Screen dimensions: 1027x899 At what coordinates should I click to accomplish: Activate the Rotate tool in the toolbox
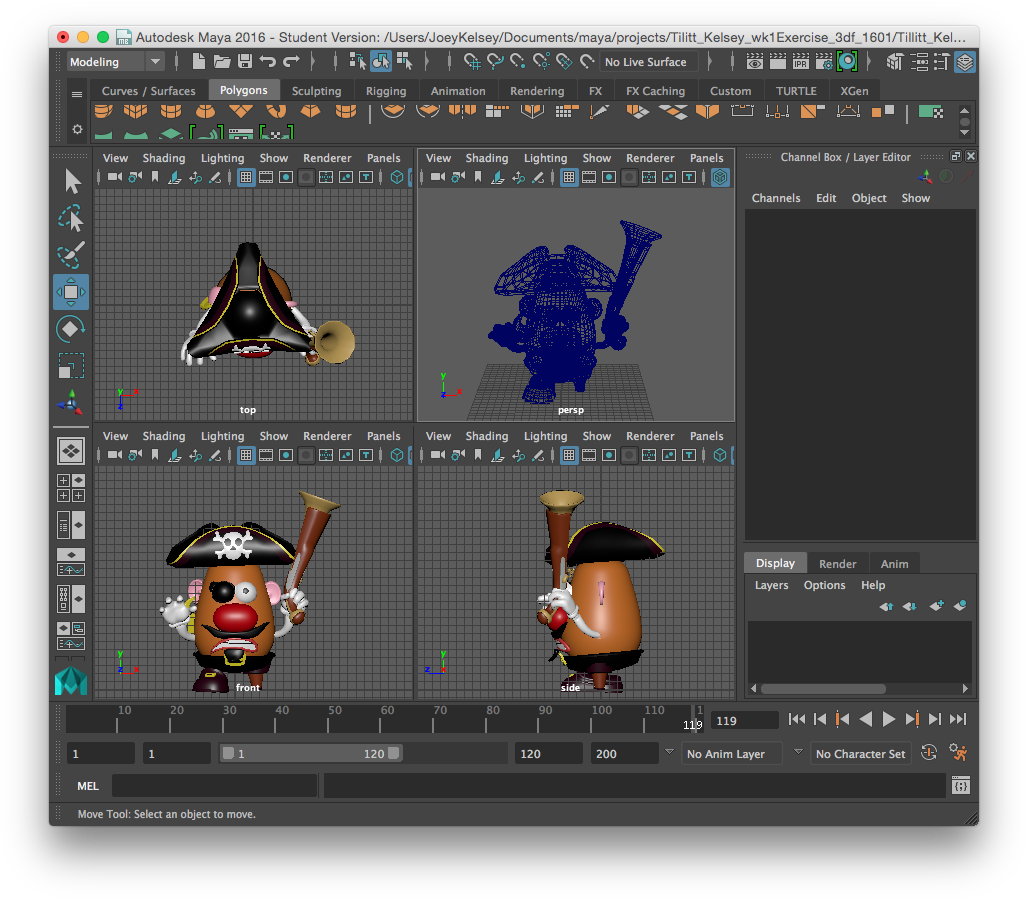click(x=71, y=329)
